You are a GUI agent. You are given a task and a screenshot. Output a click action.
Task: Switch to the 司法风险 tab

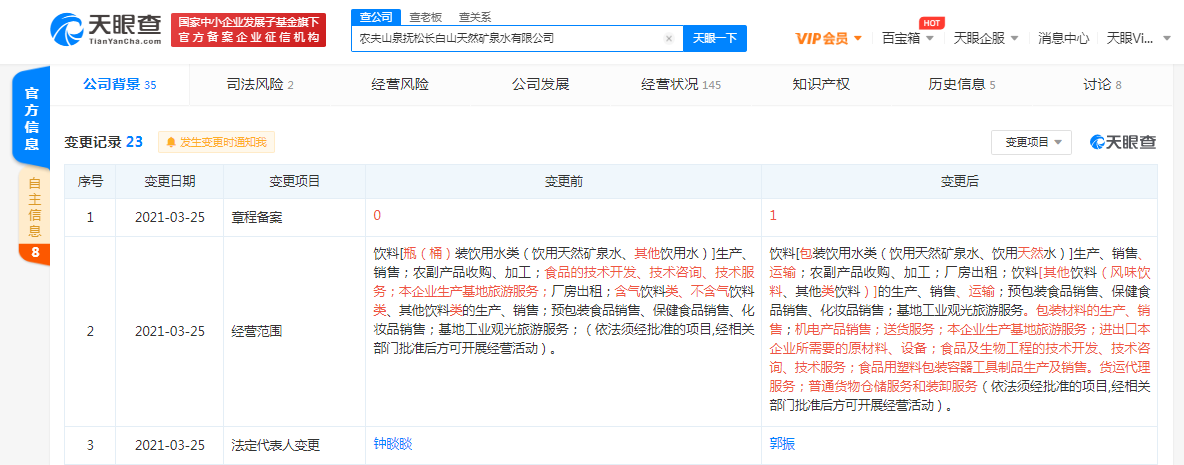260,85
